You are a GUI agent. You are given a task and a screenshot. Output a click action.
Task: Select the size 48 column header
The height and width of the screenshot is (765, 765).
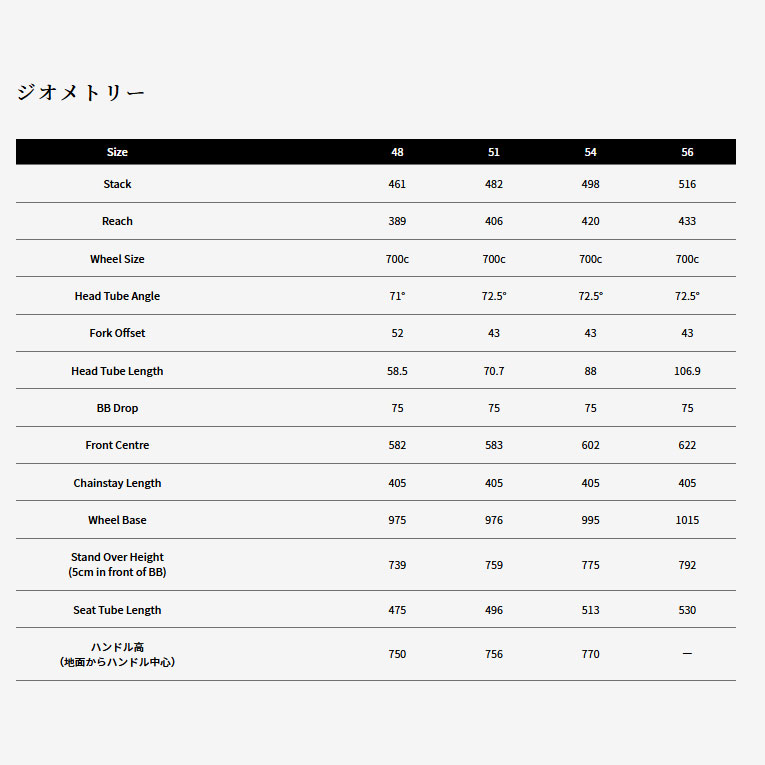coord(397,152)
